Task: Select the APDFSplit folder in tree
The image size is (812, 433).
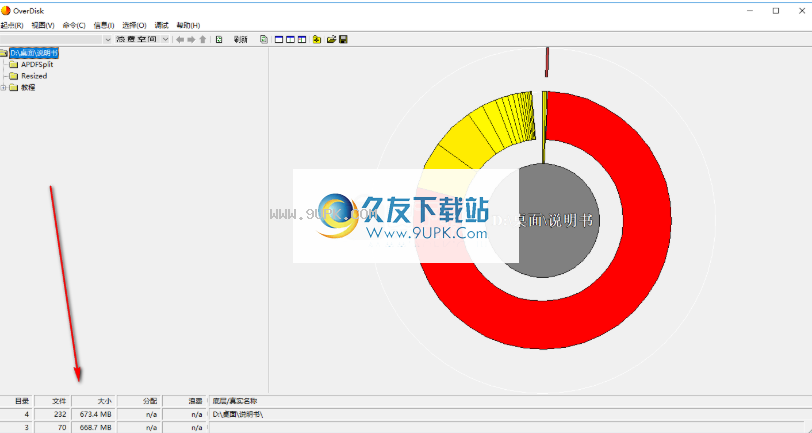Action: tap(37, 65)
